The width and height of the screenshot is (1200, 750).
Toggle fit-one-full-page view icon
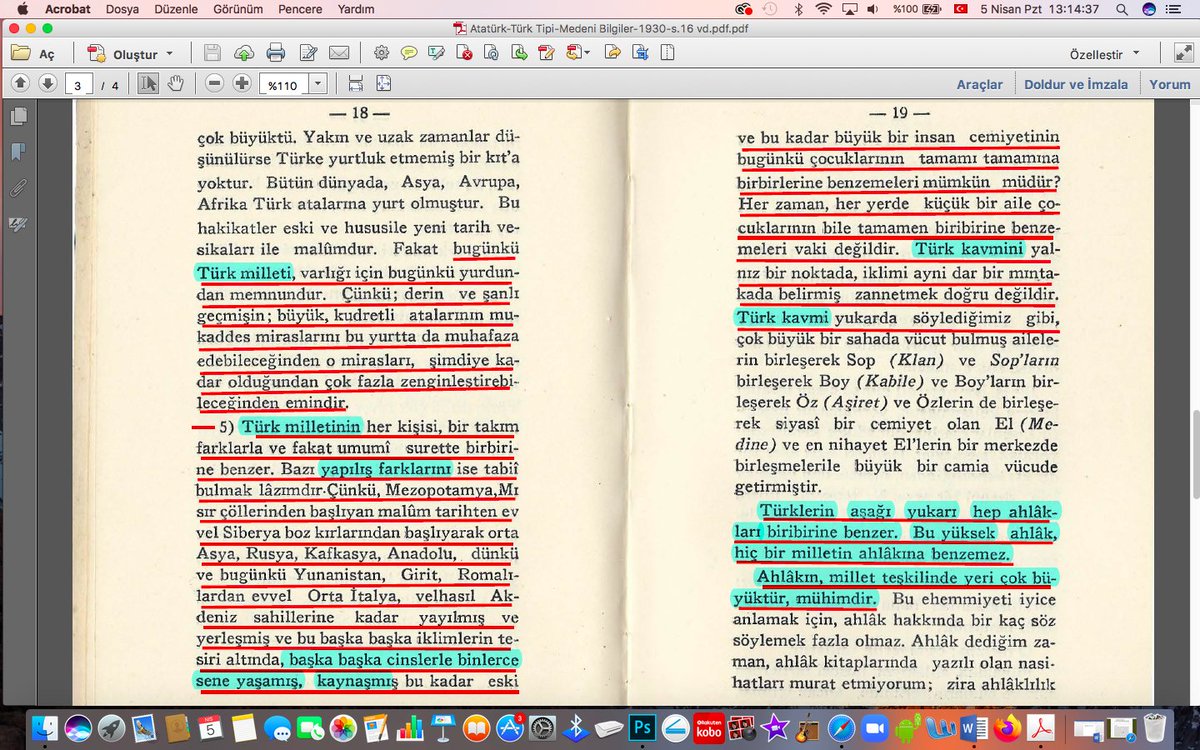coord(384,84)
